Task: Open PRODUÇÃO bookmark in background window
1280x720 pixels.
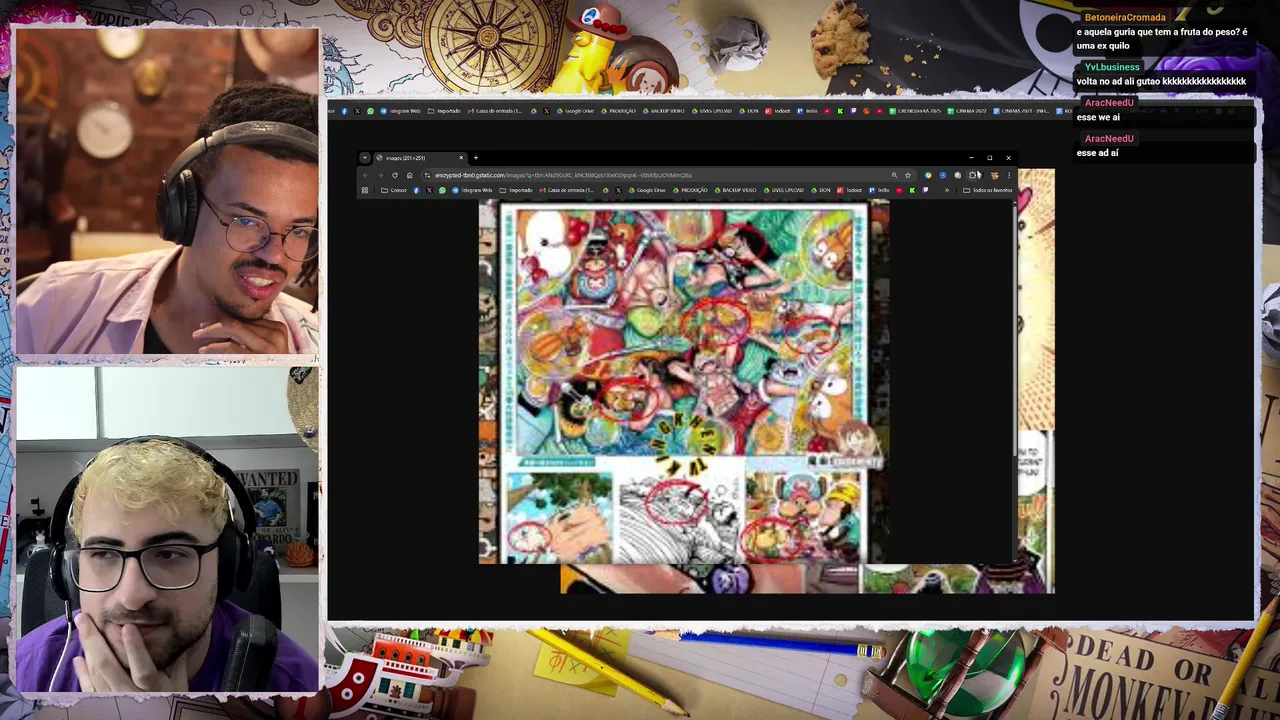Action: 617,111
